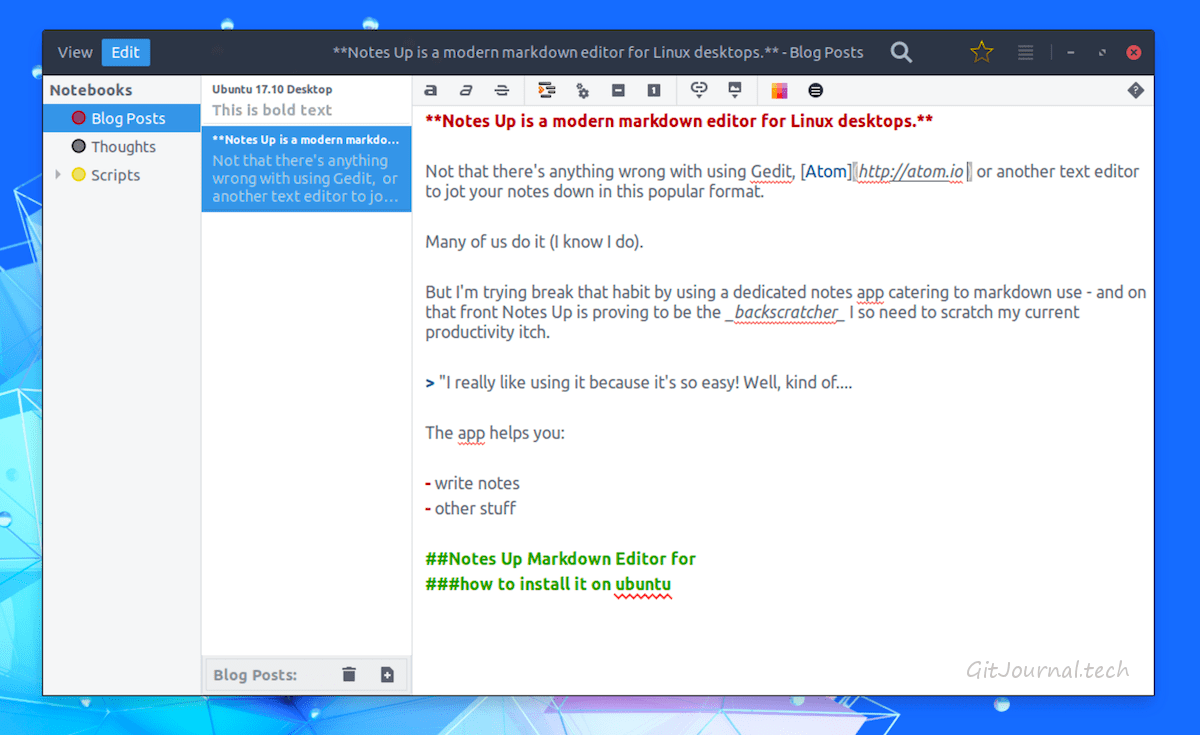
Task: Click the red bold title line in editor
Action: click(679, 121)
